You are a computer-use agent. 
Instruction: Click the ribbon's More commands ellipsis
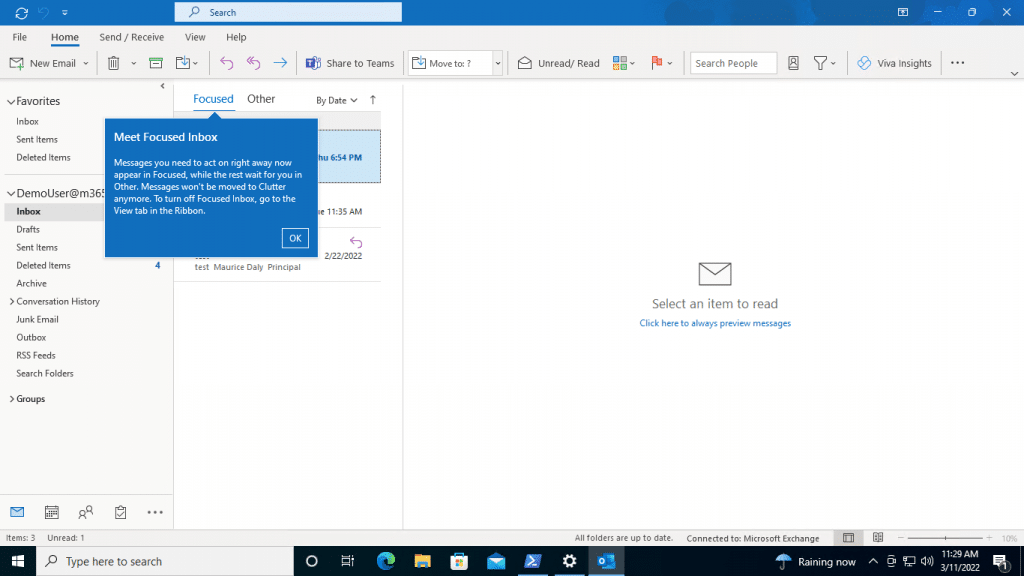[x=957, y=63]
